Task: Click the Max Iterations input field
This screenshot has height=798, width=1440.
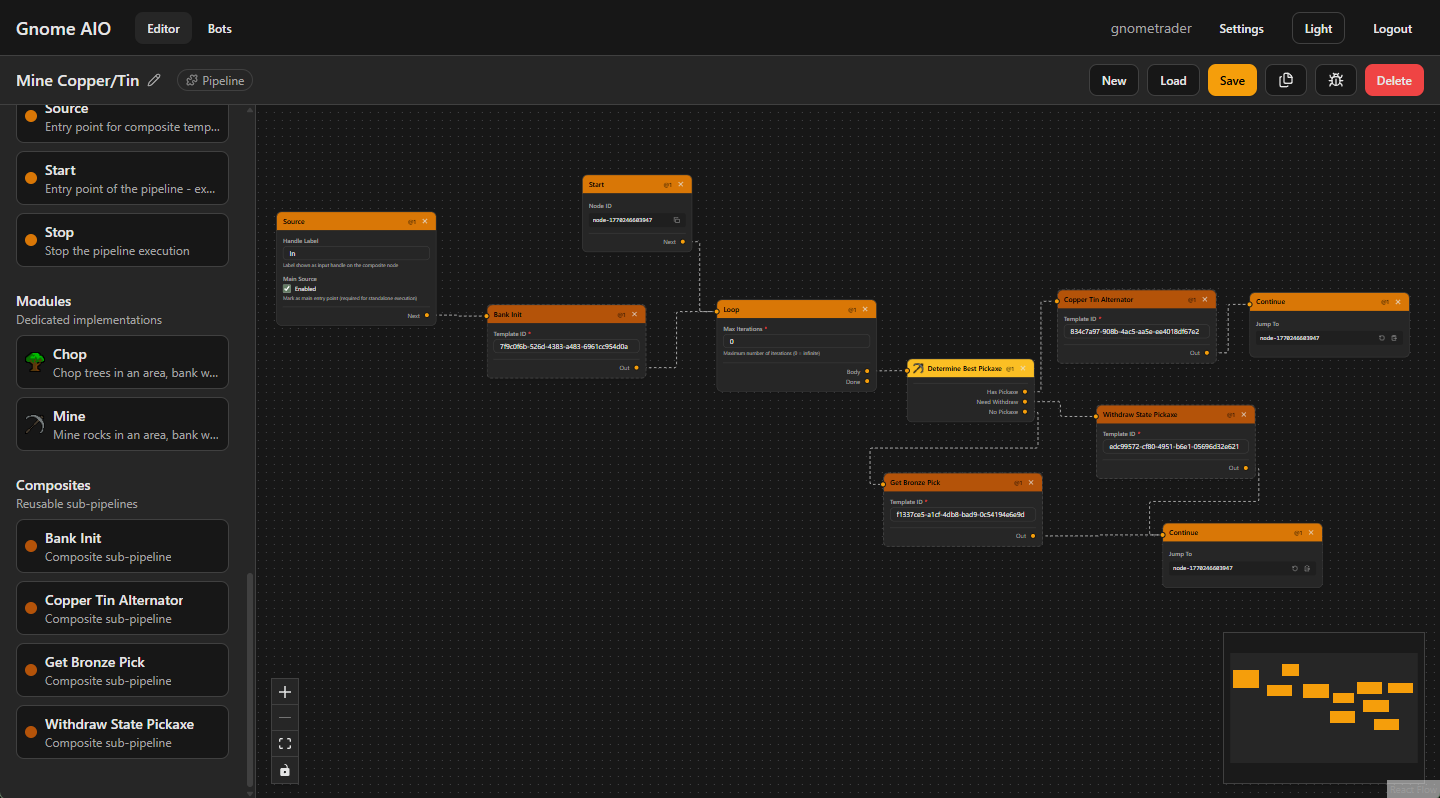Action: (x=797, y=341)
